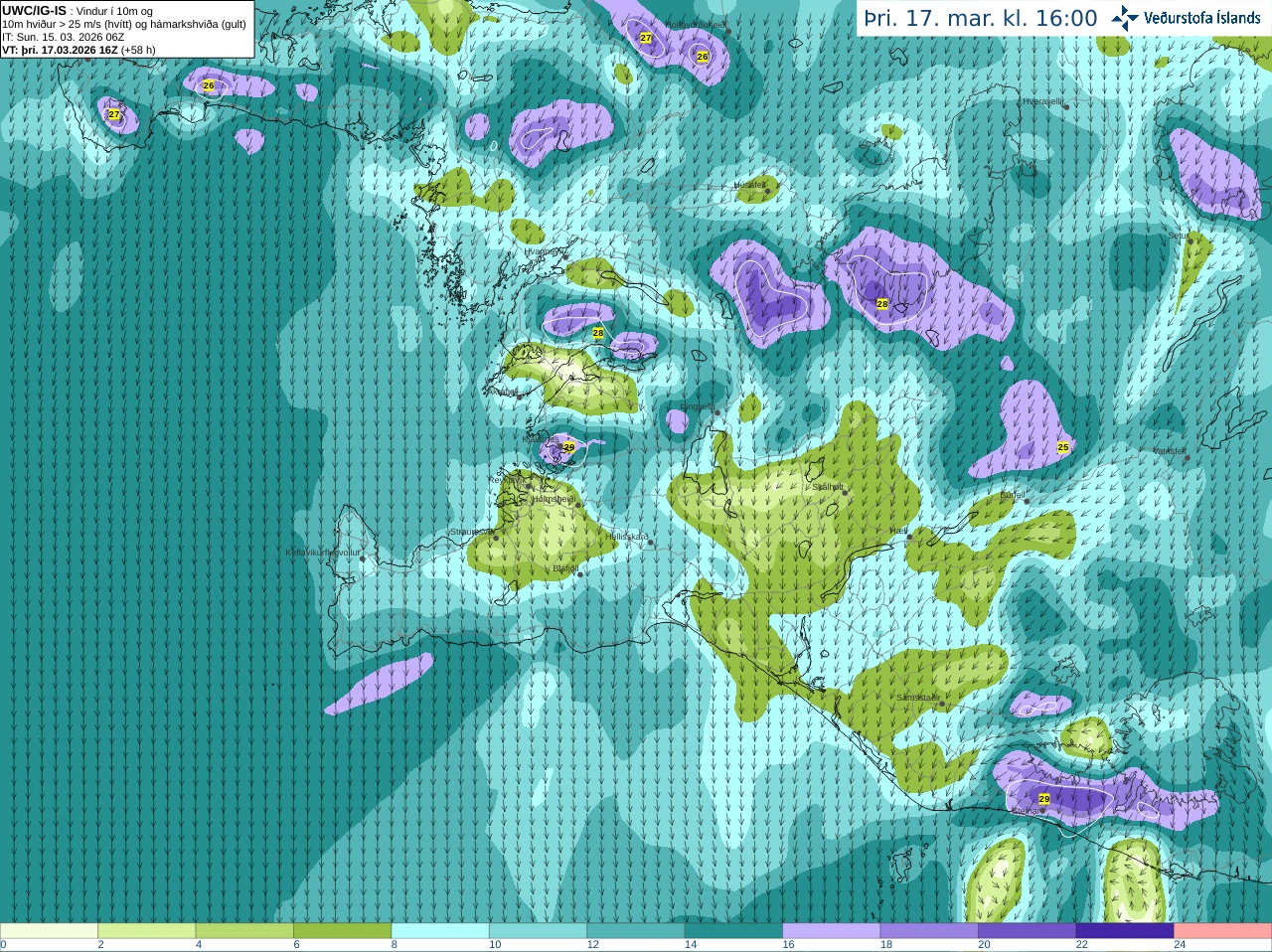Click the 0–2 m/s palest legend swatch
The image size is (1272, 952).
tap(49, 931)
